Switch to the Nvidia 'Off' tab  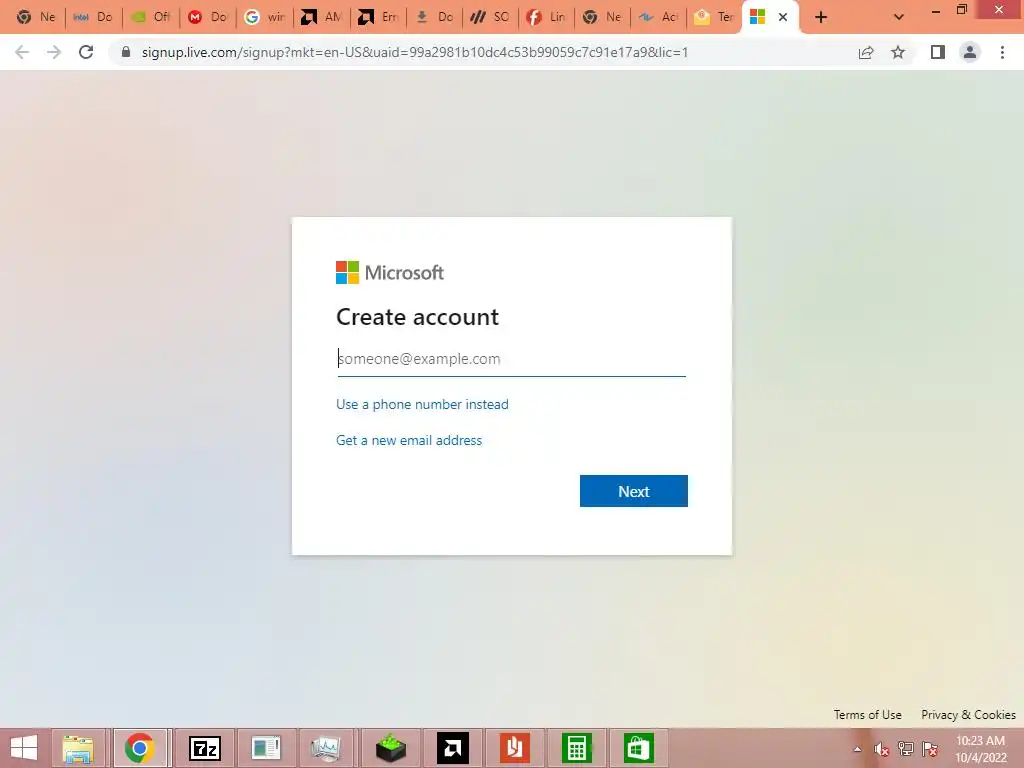coord(150,17)
